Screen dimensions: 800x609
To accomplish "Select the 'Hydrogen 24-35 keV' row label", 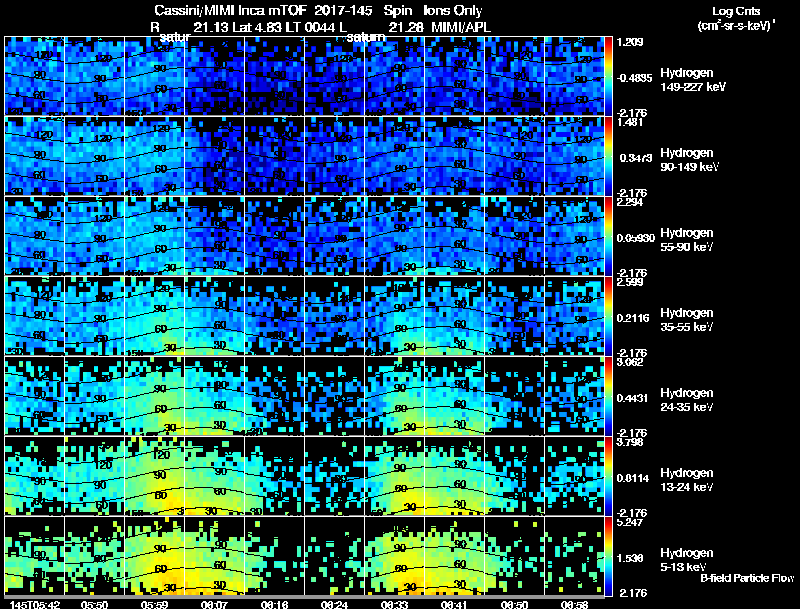I will coord(687,400).
